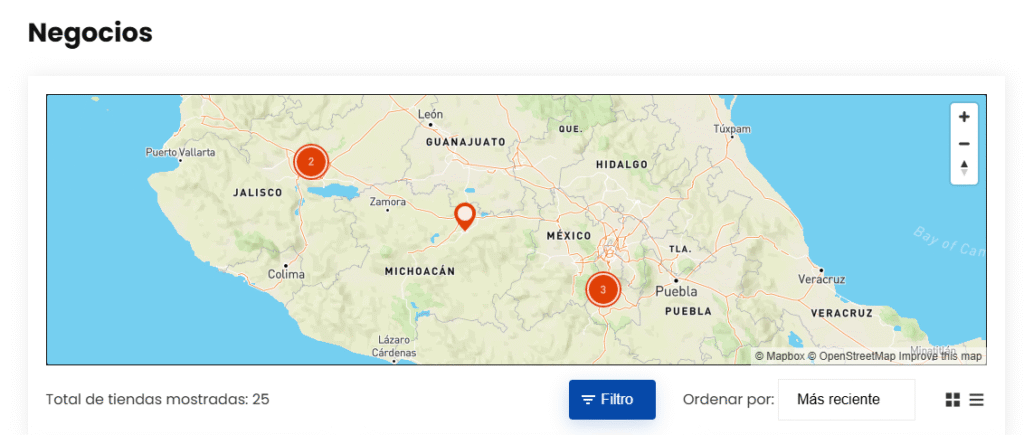Switch to grid view layout

(x=953, y=400)
